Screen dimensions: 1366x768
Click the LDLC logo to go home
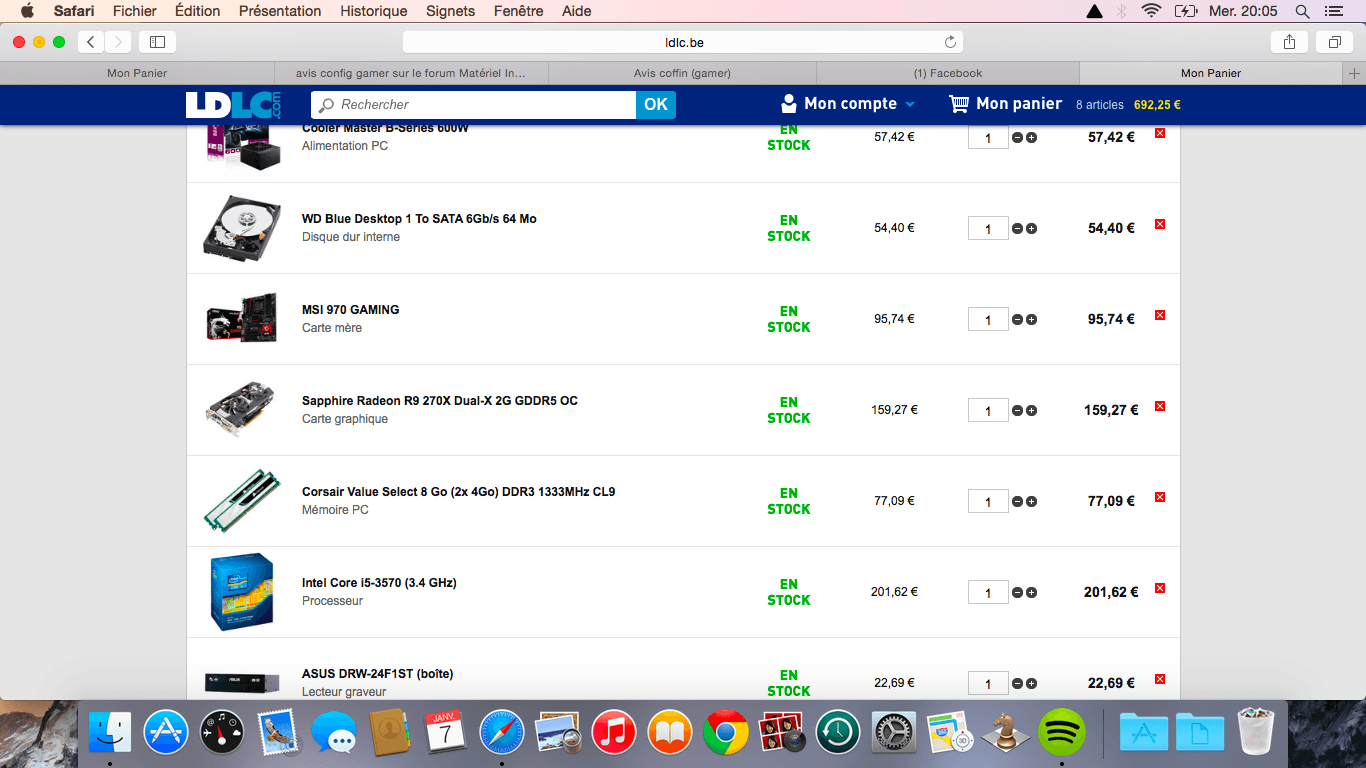coord(233,104)
